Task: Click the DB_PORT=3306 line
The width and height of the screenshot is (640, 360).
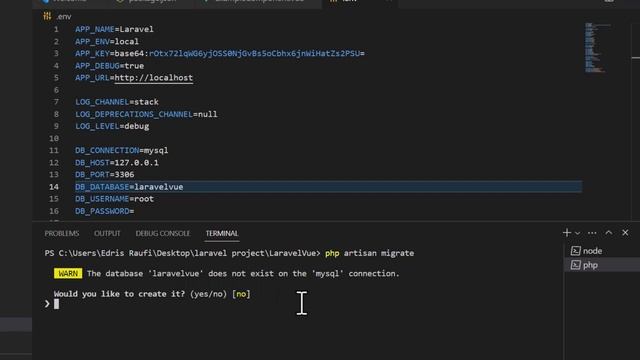Action: [x=104, y=175]
